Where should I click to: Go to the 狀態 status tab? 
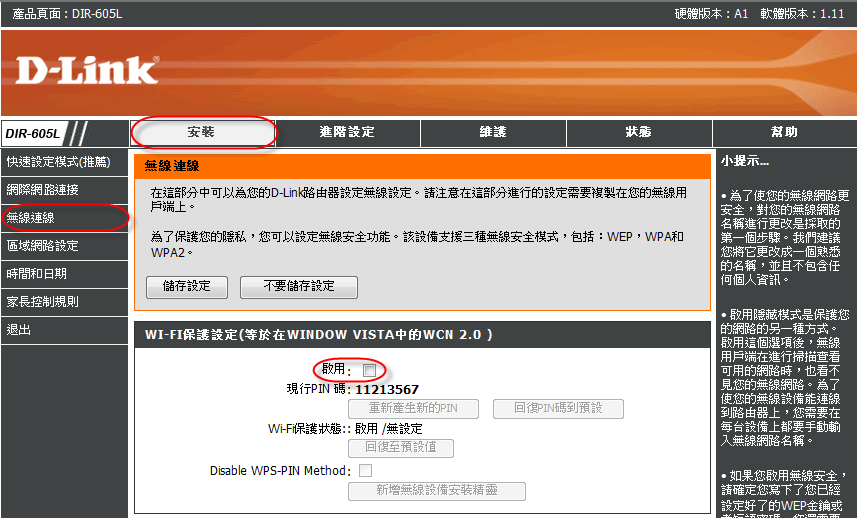(x=639, y=133)
